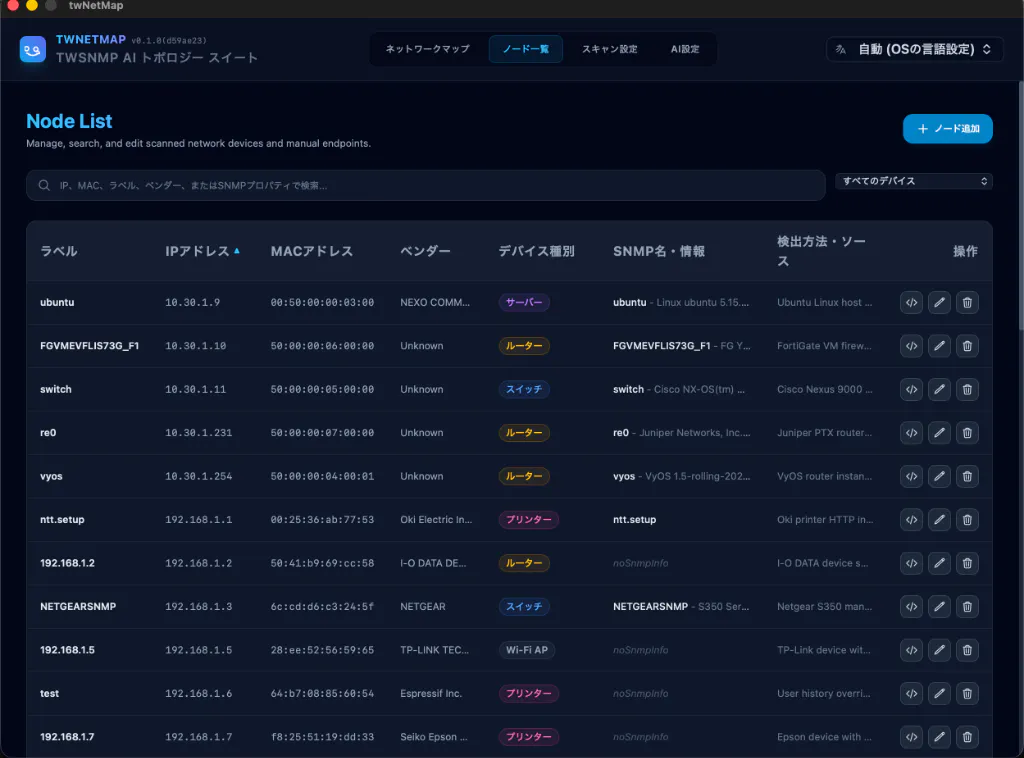
Task: Click vendor text Espressif Inc.
Action: point(431,693)
